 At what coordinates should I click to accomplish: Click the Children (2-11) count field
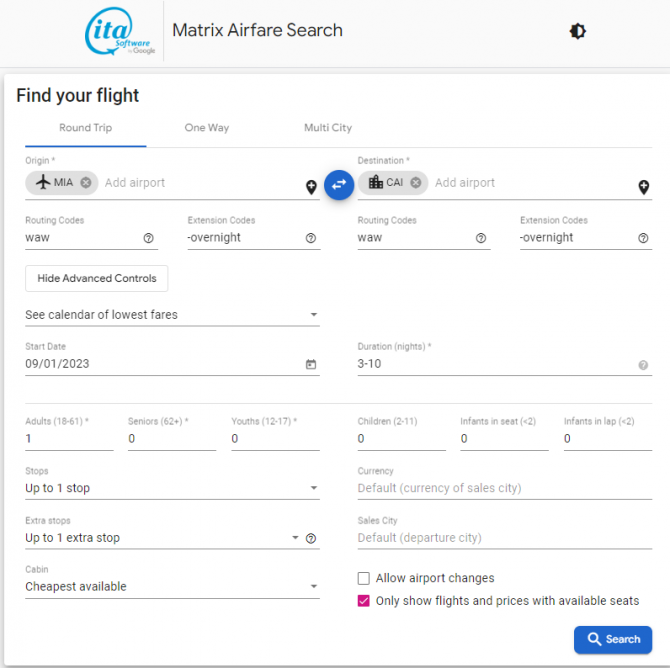pos(402,439)
